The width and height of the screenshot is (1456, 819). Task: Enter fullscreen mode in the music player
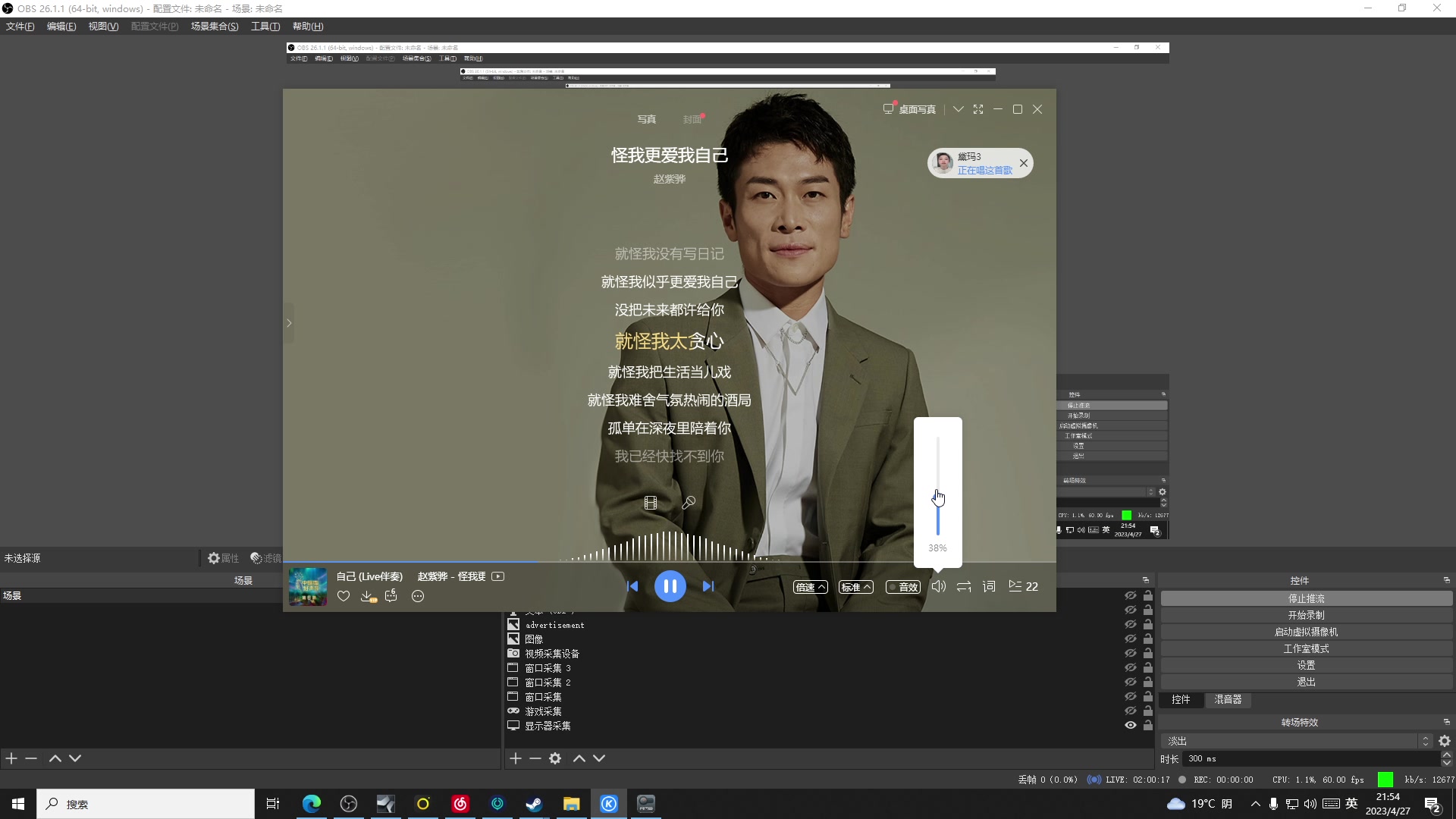[x=978, y=109]
